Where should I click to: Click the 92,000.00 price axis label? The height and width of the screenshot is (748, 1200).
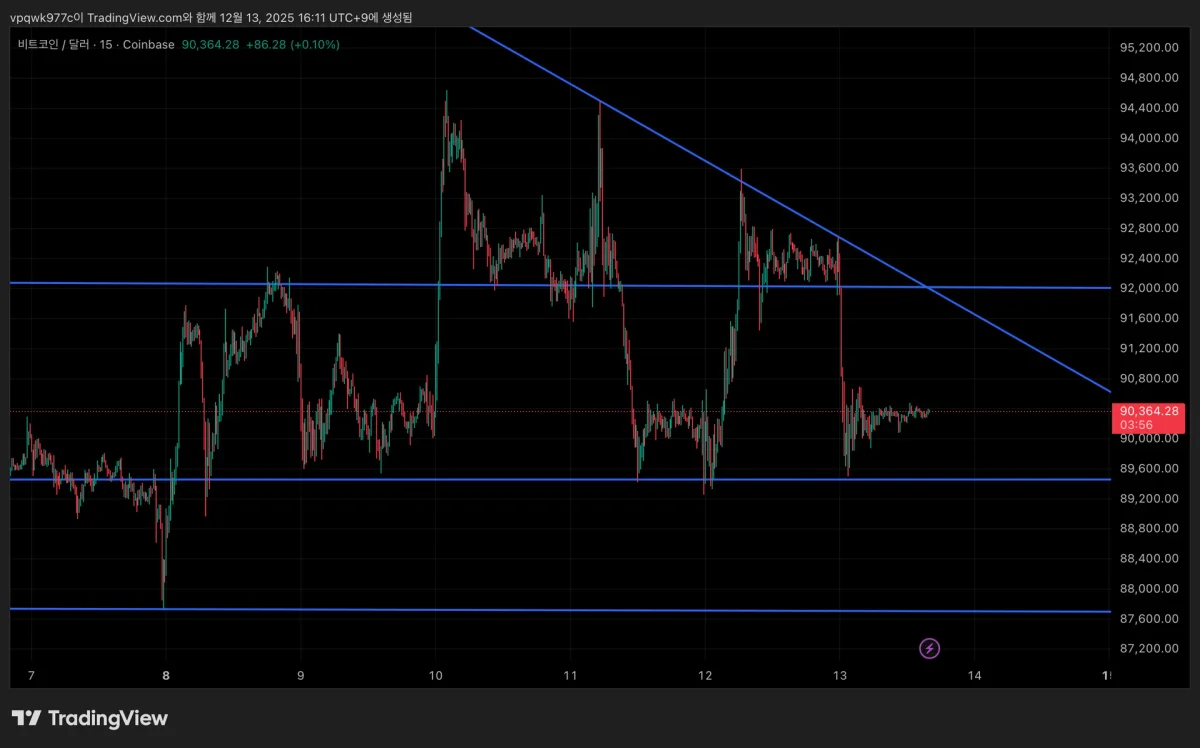click(1147, 288)
